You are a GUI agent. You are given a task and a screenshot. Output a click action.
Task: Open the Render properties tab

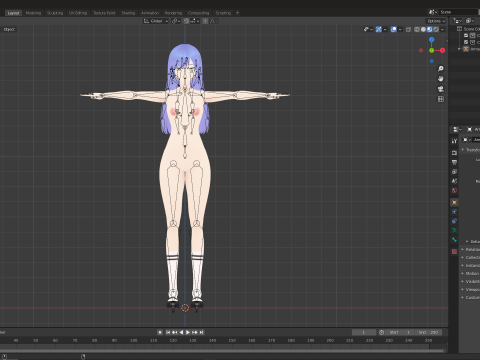pos(454,153)
